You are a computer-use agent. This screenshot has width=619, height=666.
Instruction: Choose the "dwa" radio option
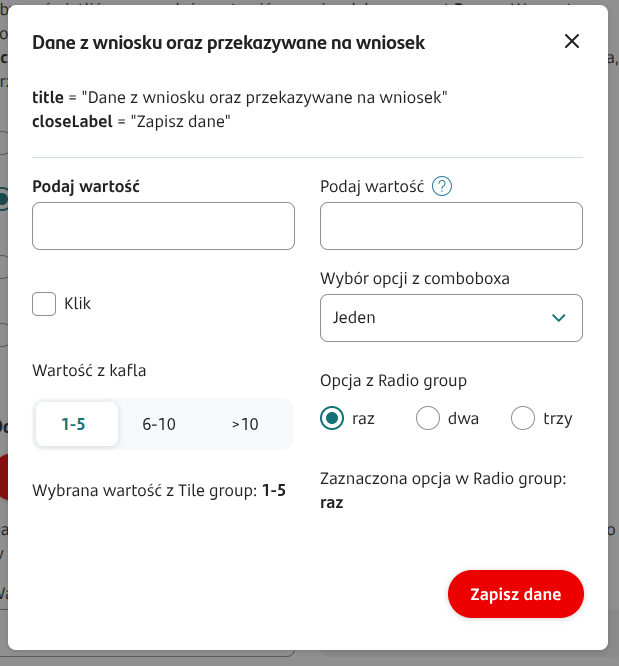[x=428, y=418]
